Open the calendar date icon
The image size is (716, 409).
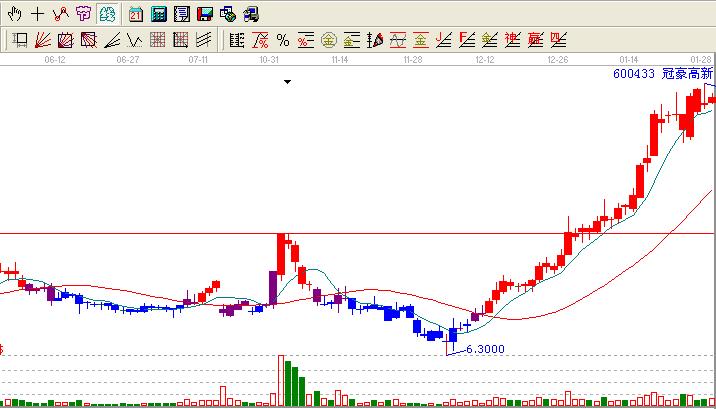(x=135, y=14)
